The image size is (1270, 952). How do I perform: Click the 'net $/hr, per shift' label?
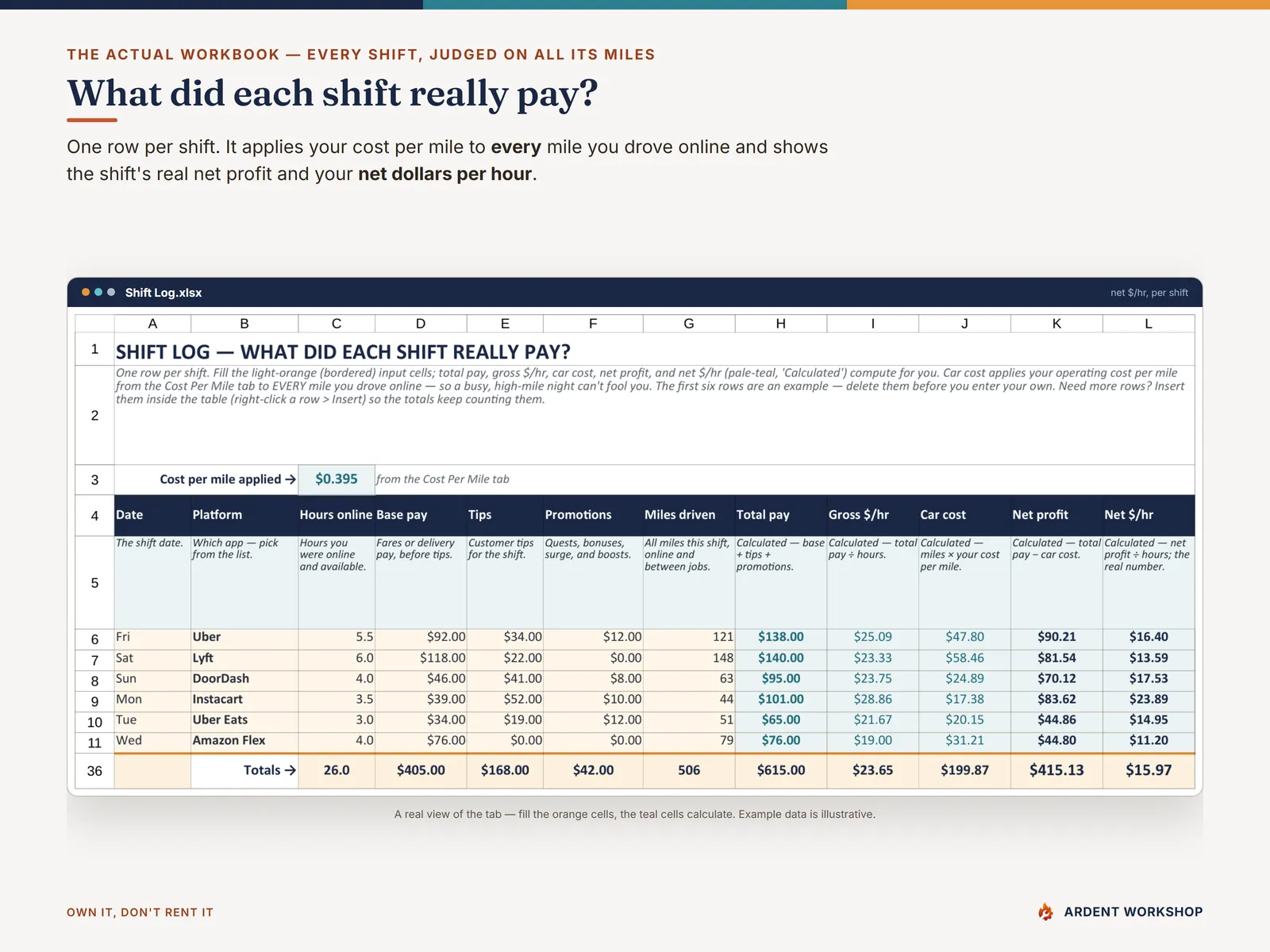pos(1149,293)
